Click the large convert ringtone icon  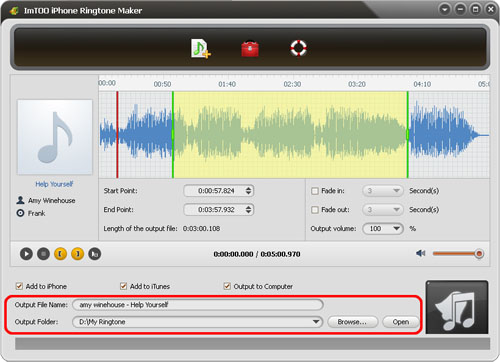[x=457, y=307]
